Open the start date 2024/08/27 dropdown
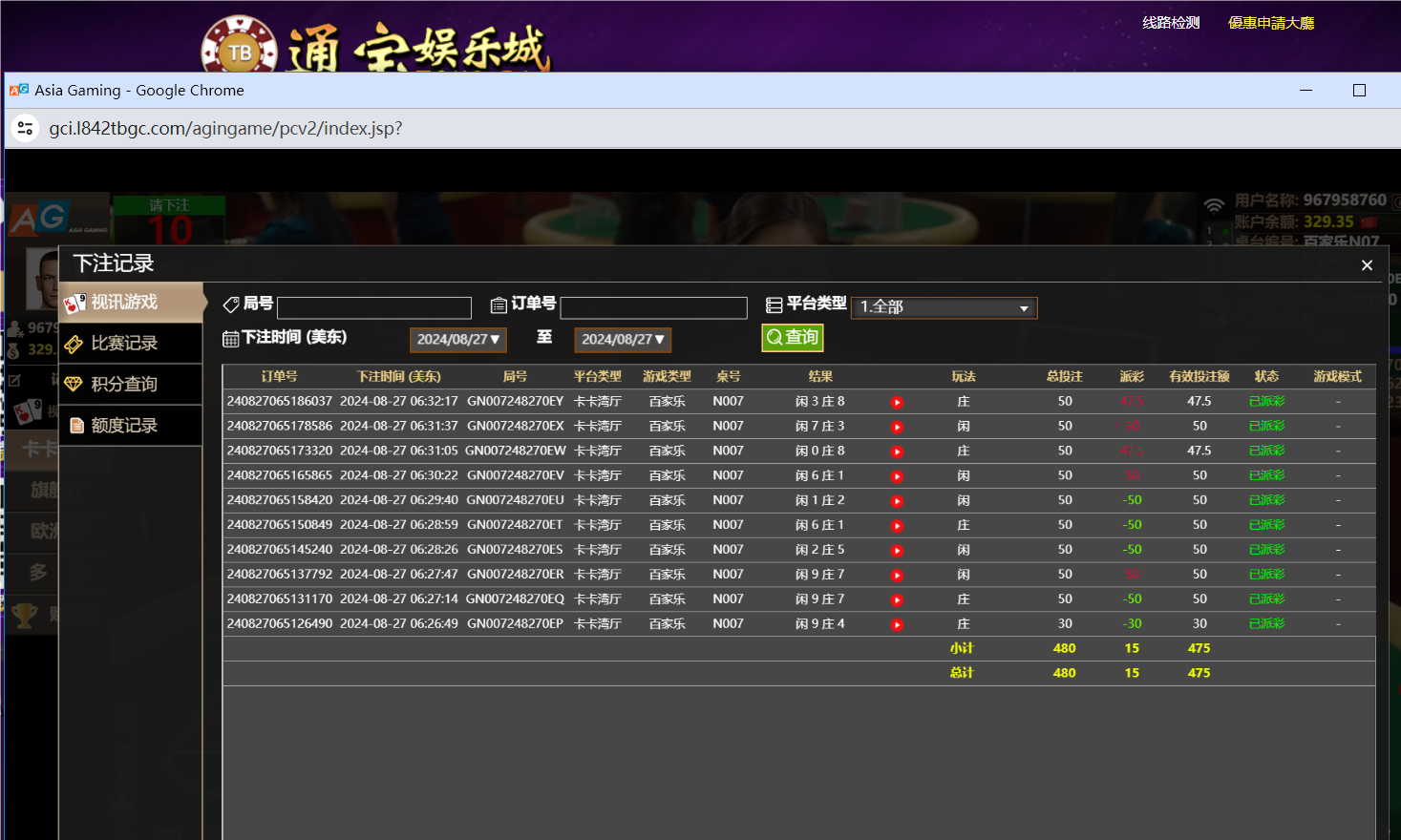 point(458,339)
